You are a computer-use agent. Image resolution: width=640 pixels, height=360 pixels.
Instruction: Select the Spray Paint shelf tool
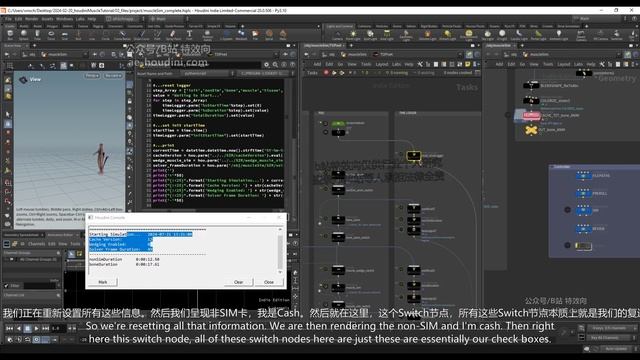click(x=172, y=35)
